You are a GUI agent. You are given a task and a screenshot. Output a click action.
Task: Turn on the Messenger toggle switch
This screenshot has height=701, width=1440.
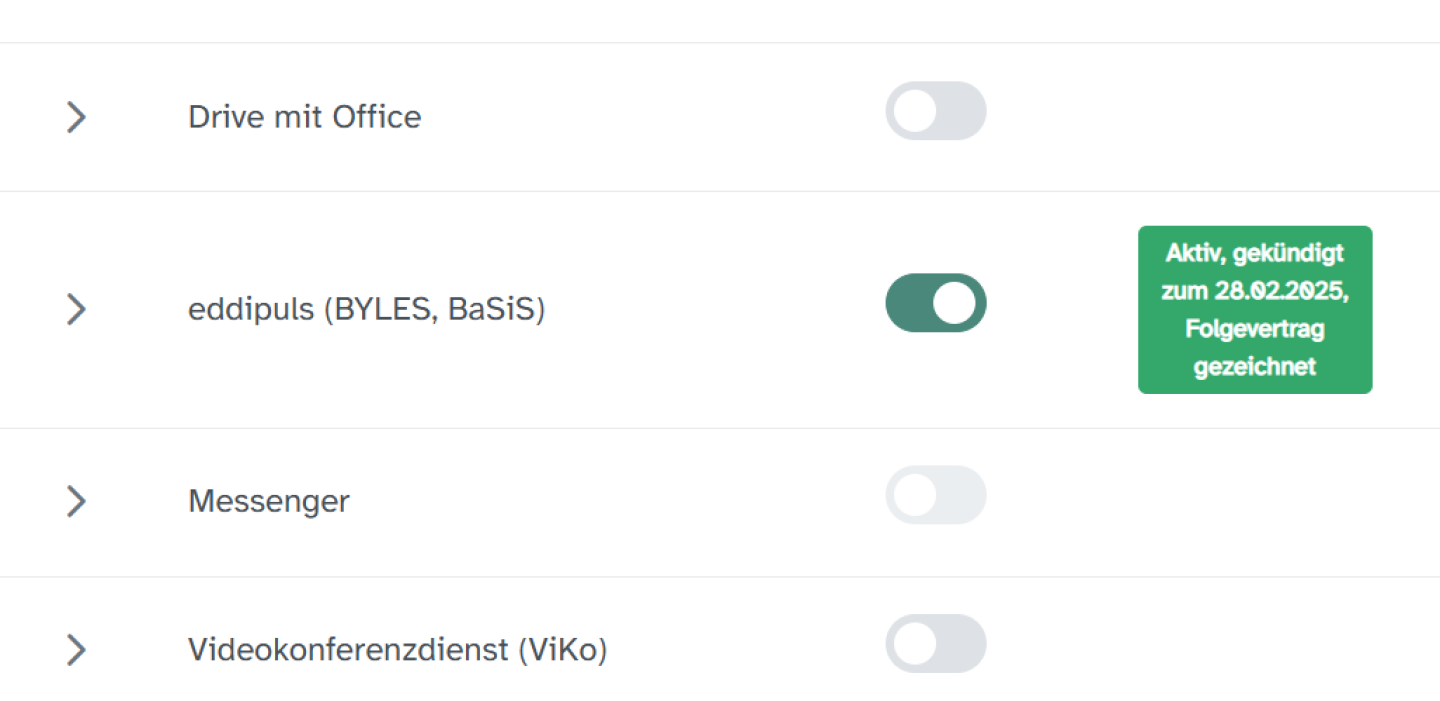point(935,495)
